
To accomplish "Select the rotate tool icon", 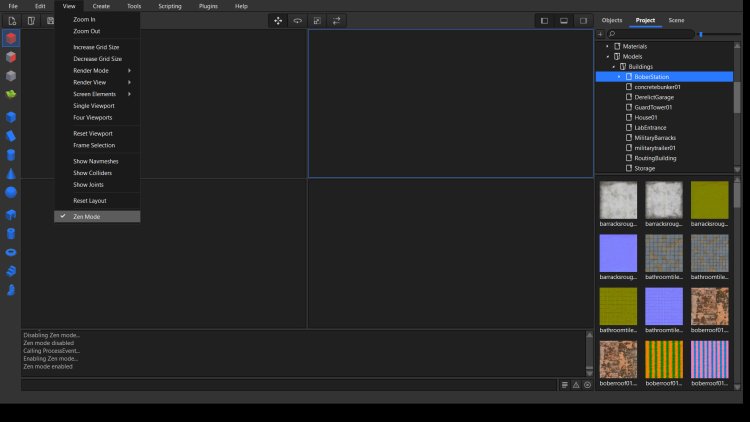I will pos(297,20).
